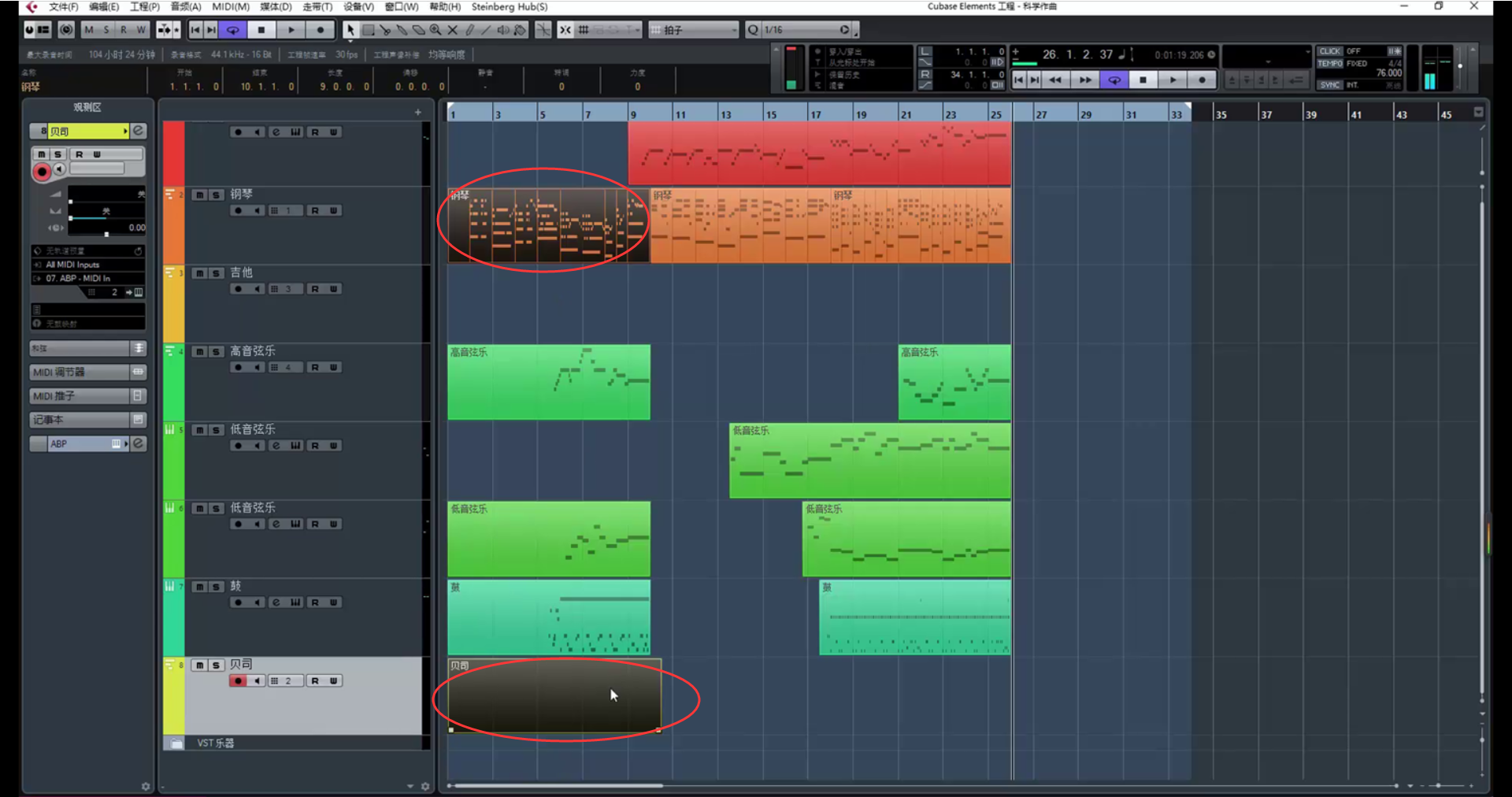Select the 贝司 MIDI part in timeline
Image resolution: width=1512 pixels, height=797 pixels.
pyautogui.click(x=554, y=695)
